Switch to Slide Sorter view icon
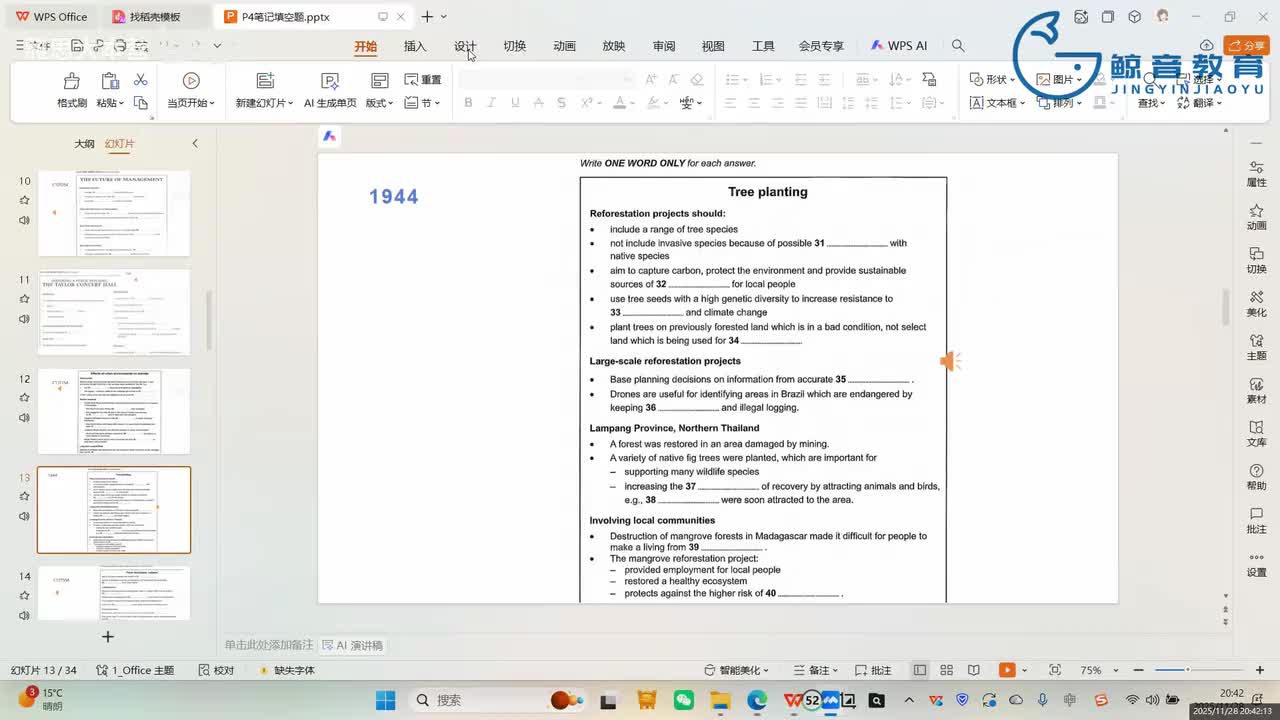 click(x=946, y=670)
